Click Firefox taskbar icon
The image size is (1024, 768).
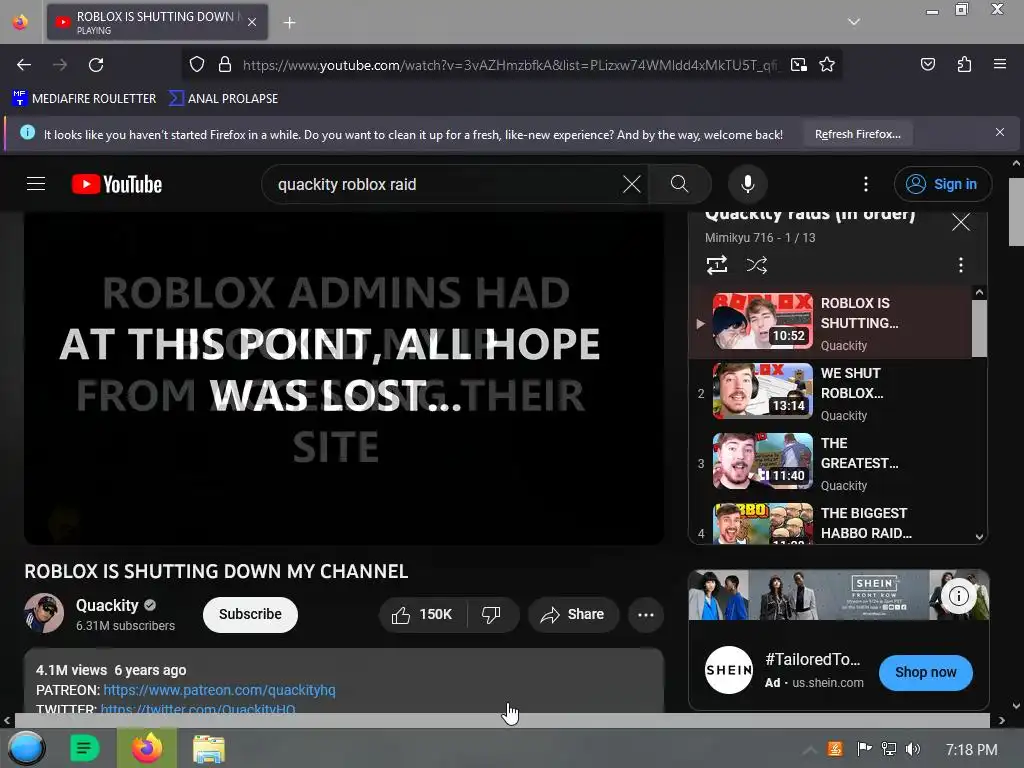(x=147, y=748)
